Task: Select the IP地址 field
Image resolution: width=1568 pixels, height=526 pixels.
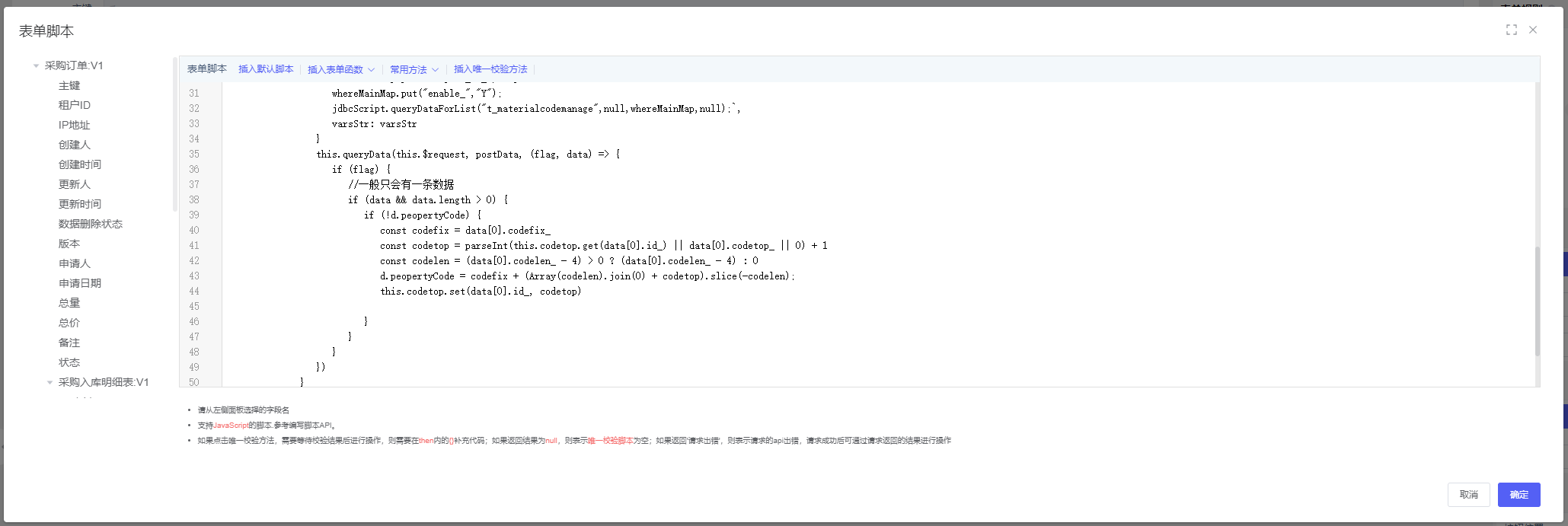Action: (75, 126)
